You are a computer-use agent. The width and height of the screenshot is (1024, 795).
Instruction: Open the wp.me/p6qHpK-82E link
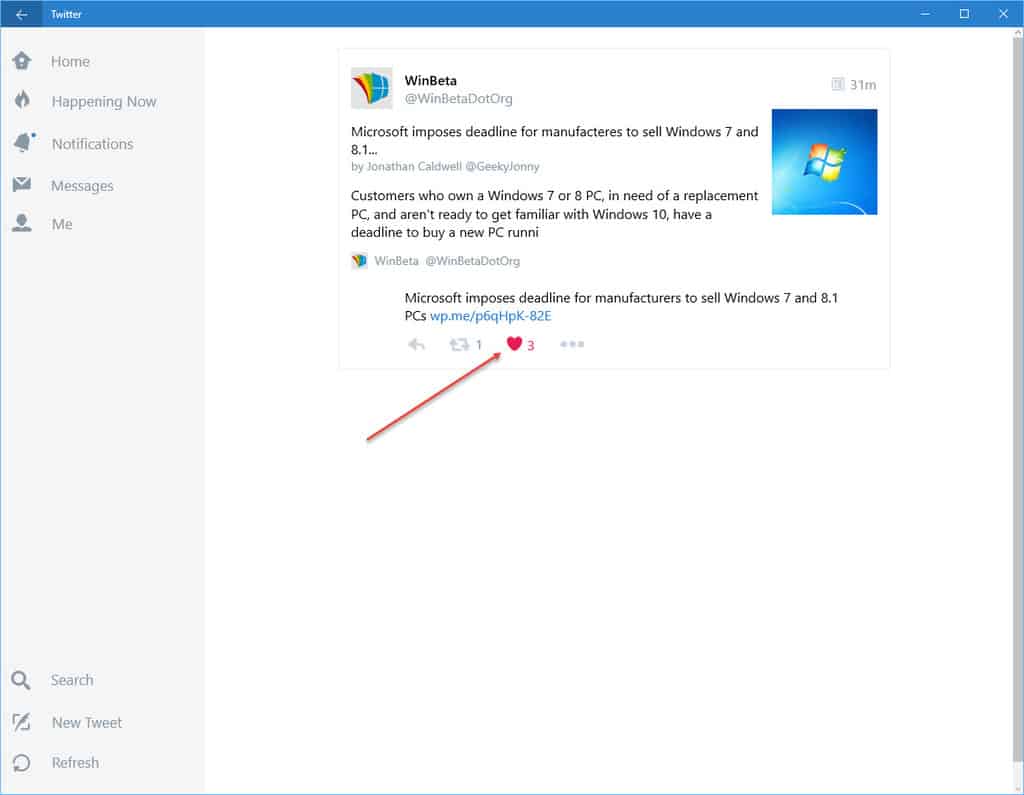click(490, 316)
